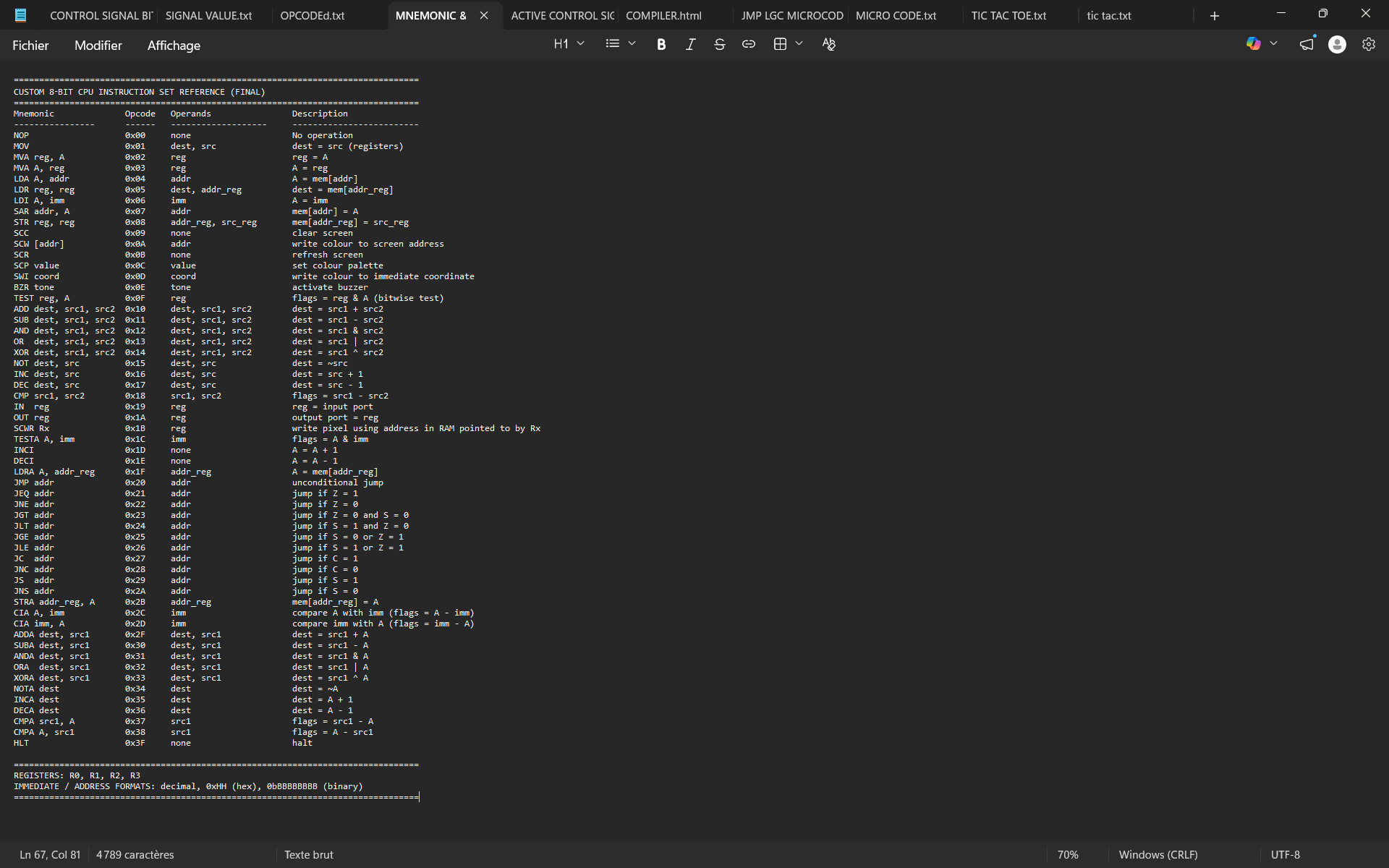The height and width of the screenshot is (868, 1389).
Task: Open the Fichier menu
Action: (30, 46)
